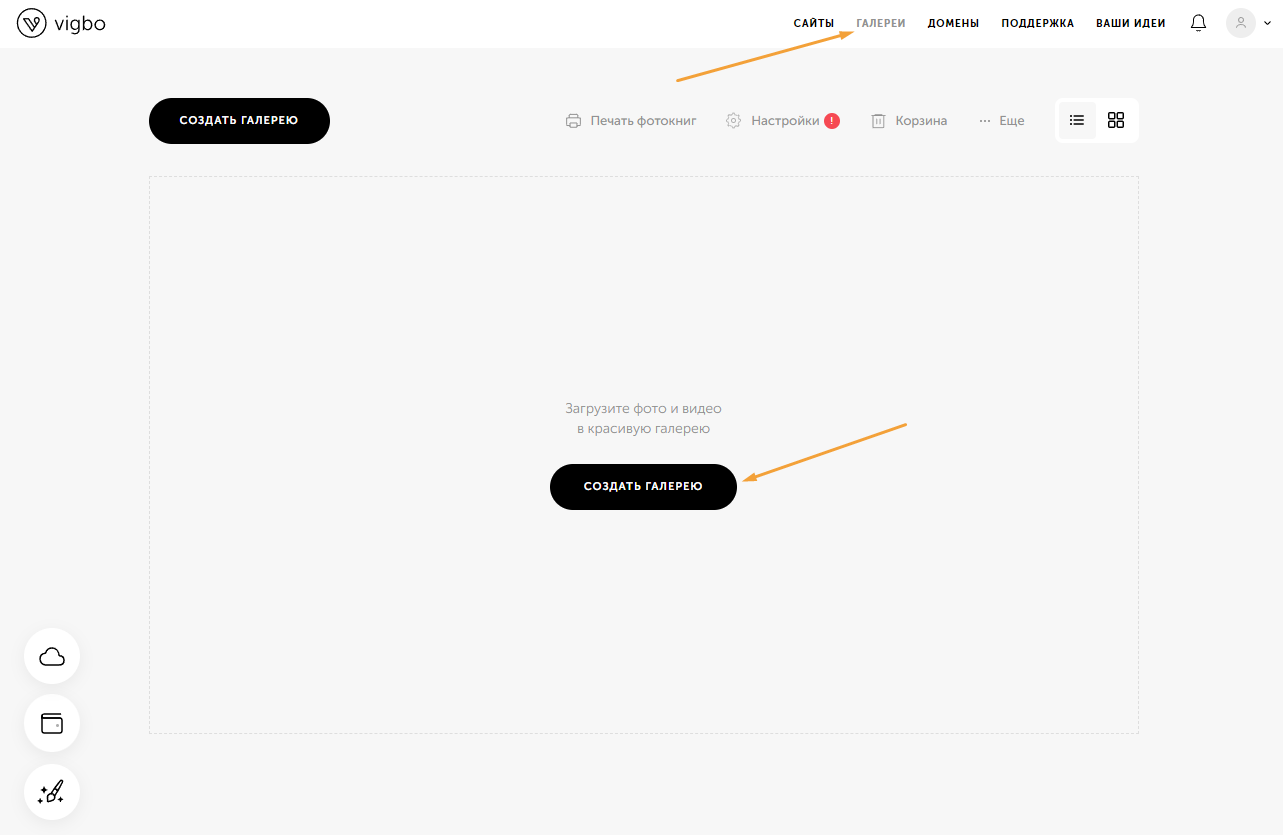
Task: Switch to grid view
Action: pos(1116,120)
